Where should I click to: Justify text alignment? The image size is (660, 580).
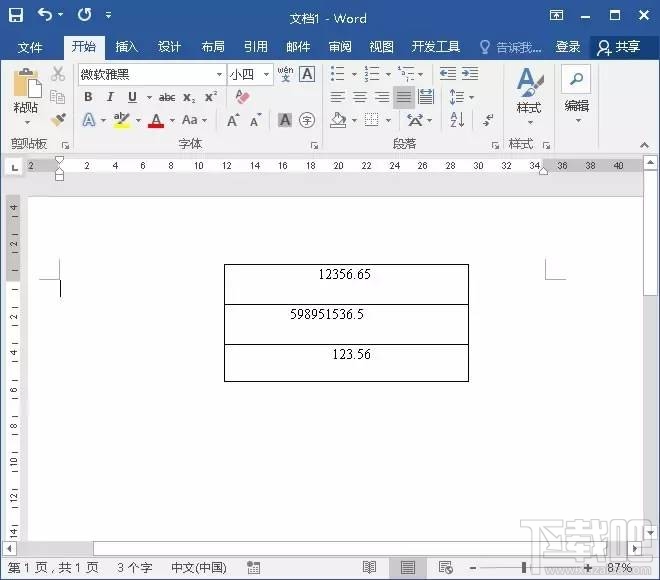(x=404, y=97)
